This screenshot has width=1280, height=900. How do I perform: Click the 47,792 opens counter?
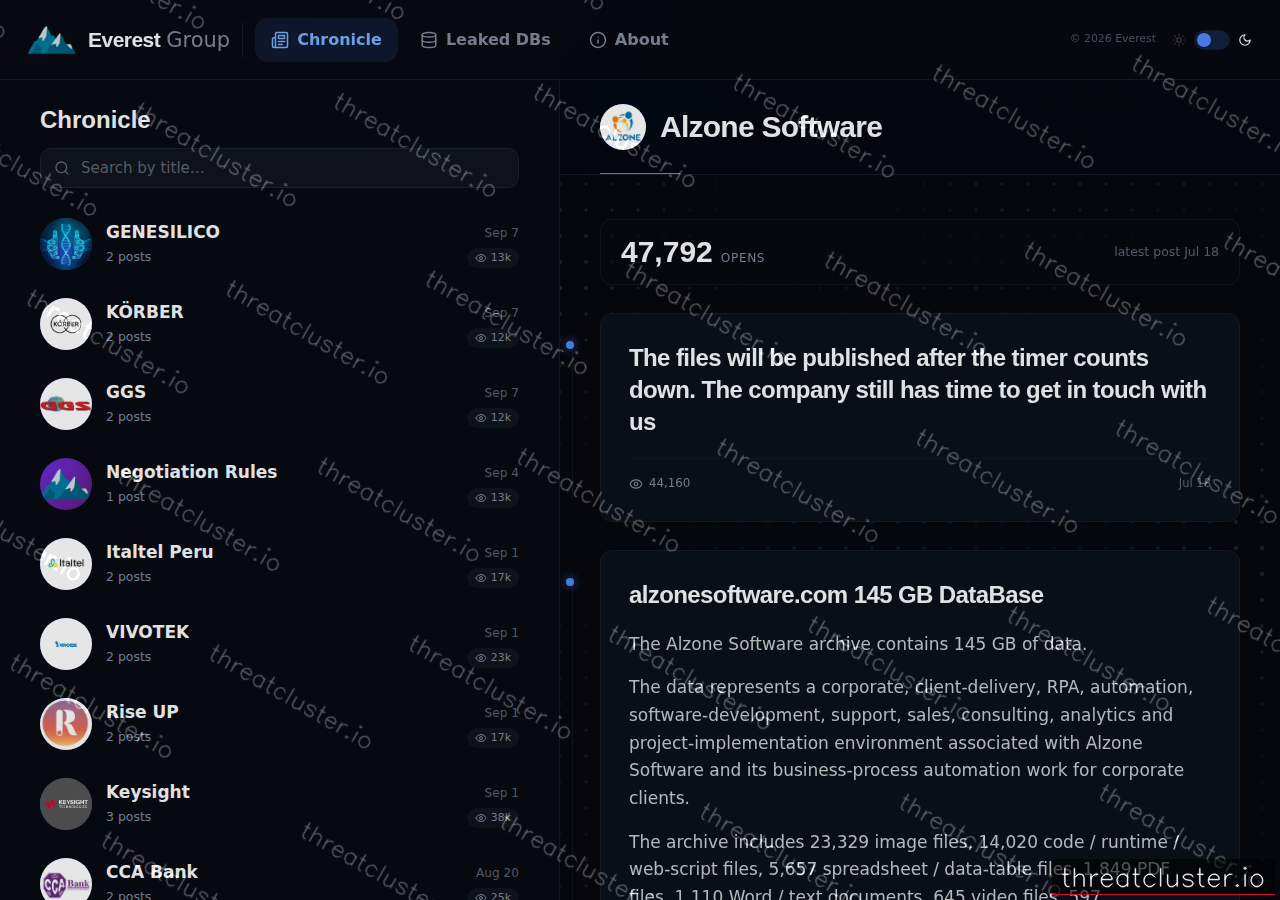point(692,253)
